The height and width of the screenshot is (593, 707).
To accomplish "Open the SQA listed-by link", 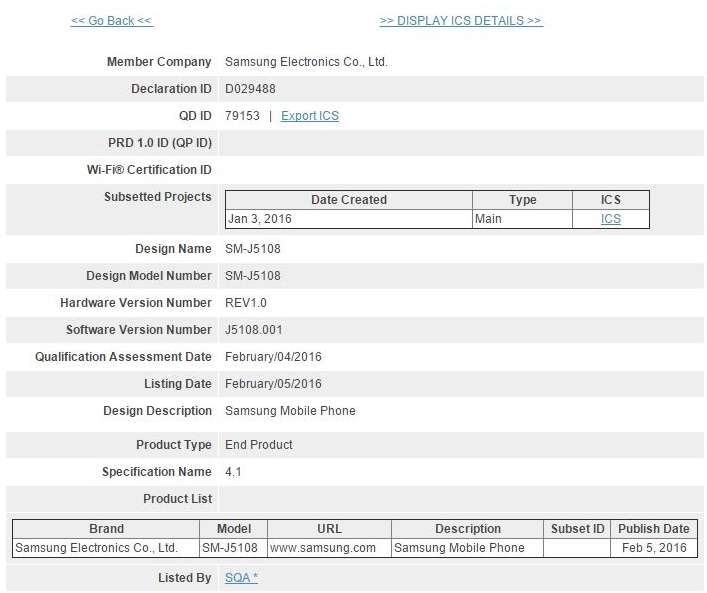I will tap(241, 578).
